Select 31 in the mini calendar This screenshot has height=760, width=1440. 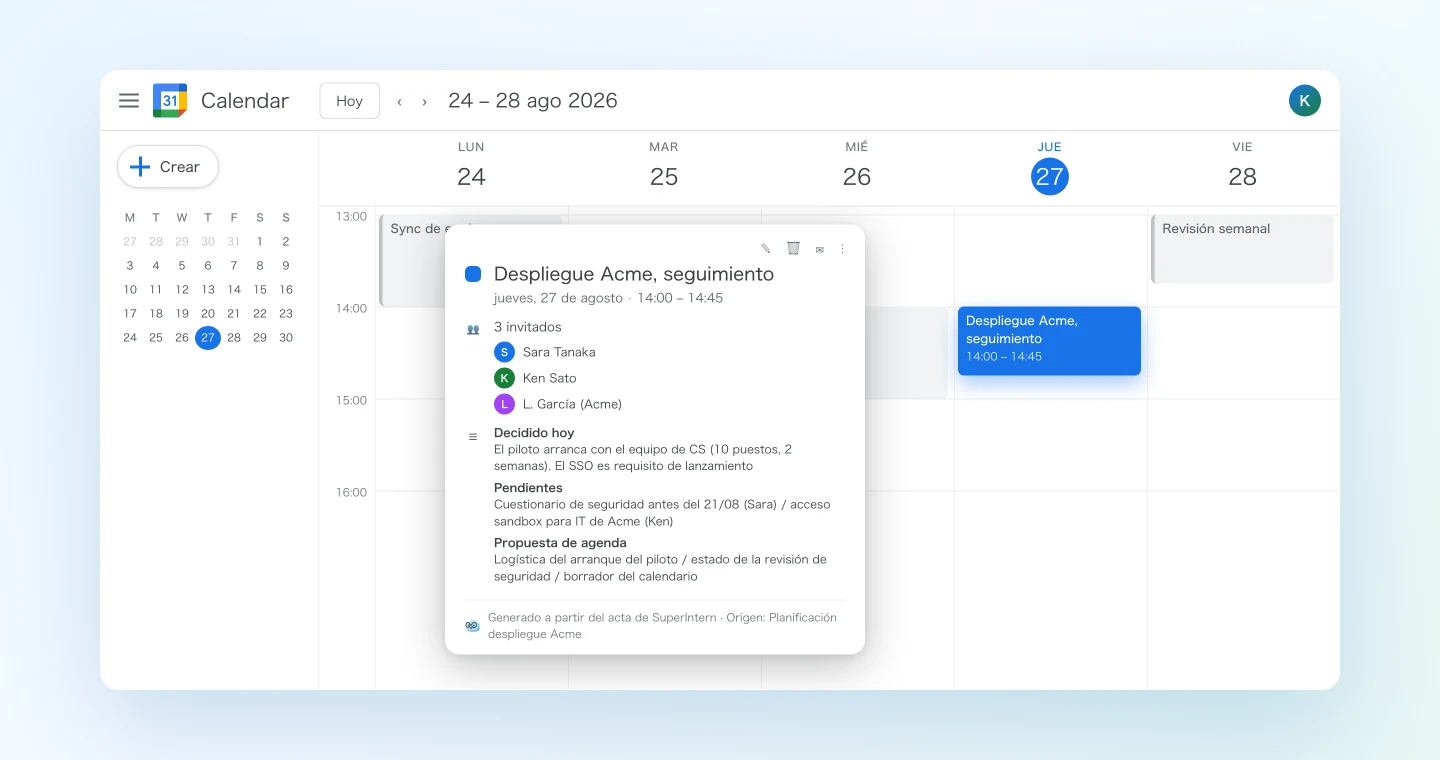(234, 242)
